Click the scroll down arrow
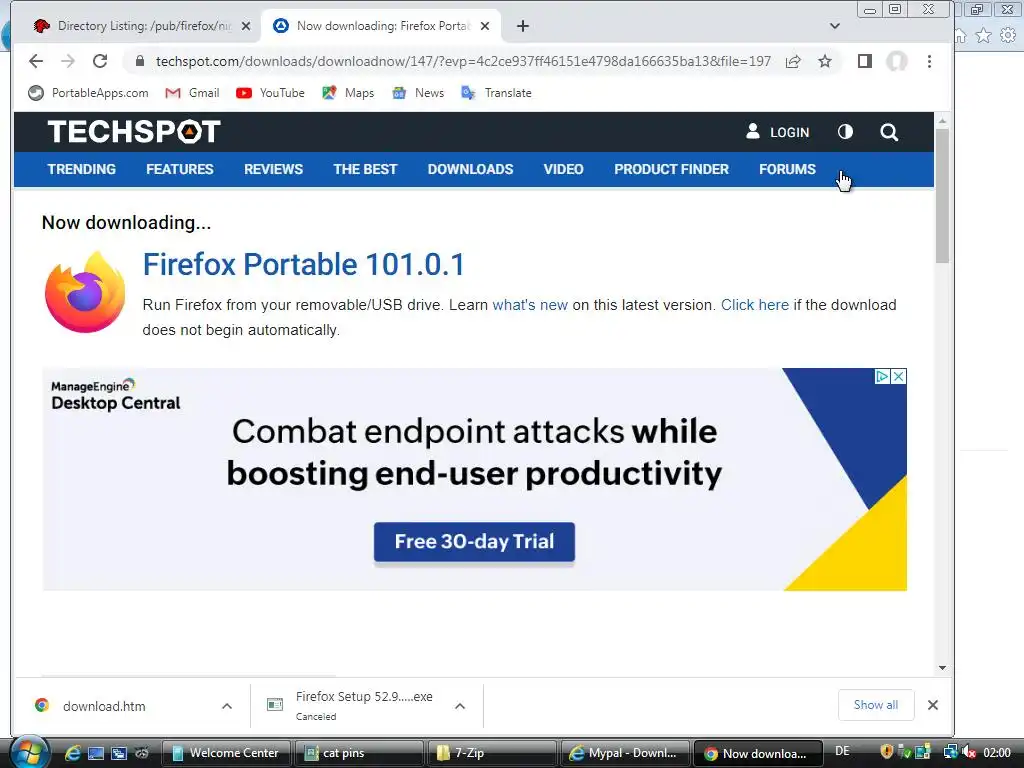This screenshot has width=1024, height=768. (942, 667)
